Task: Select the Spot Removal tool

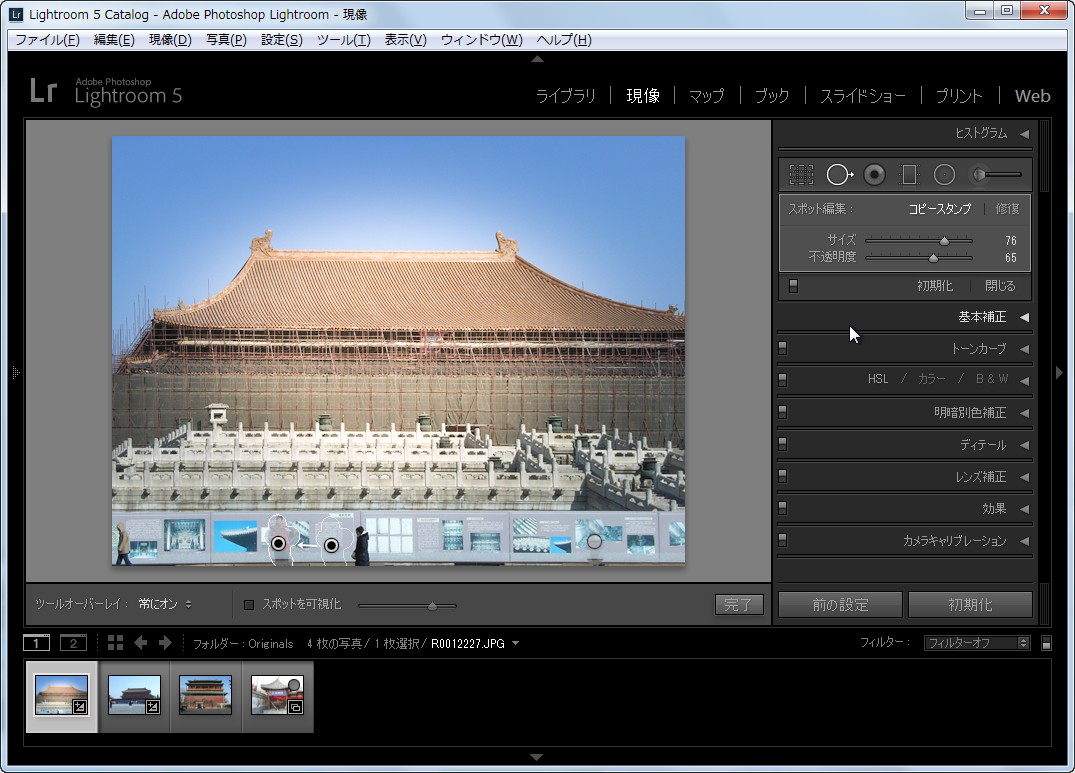Action: coord(839,175)
